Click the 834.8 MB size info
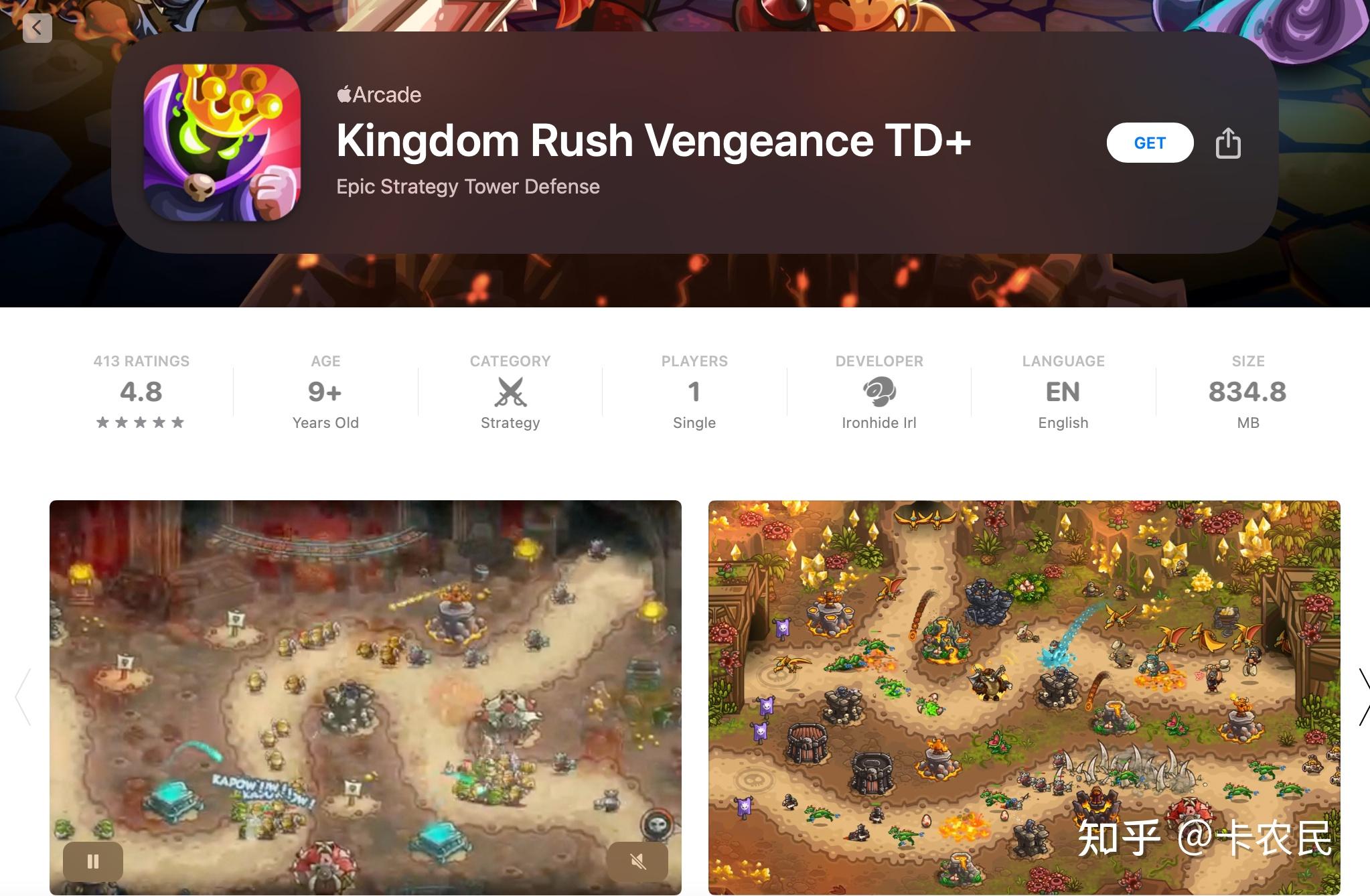1370x896 pixels. tap(1247, 392)
